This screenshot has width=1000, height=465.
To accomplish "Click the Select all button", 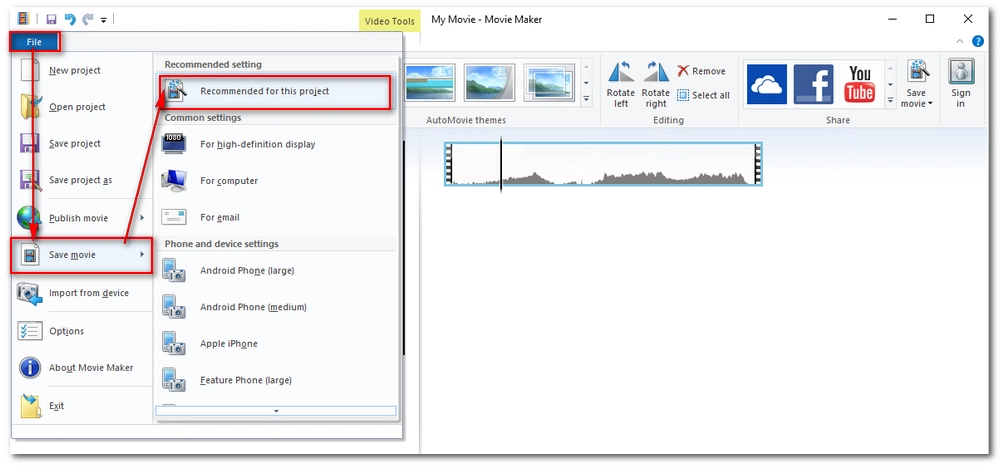I will (703, 95).
